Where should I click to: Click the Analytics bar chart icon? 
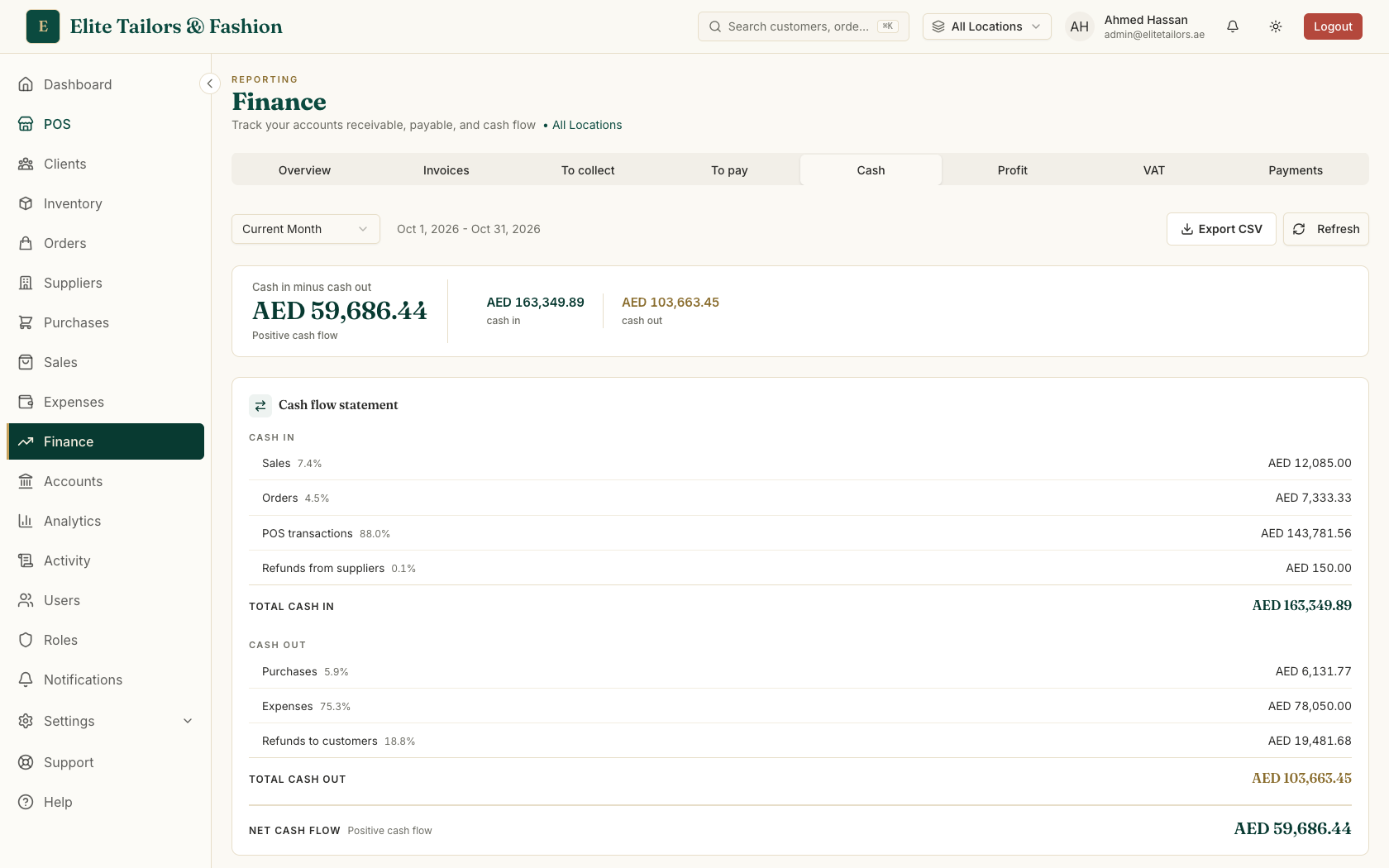(26, 521)
